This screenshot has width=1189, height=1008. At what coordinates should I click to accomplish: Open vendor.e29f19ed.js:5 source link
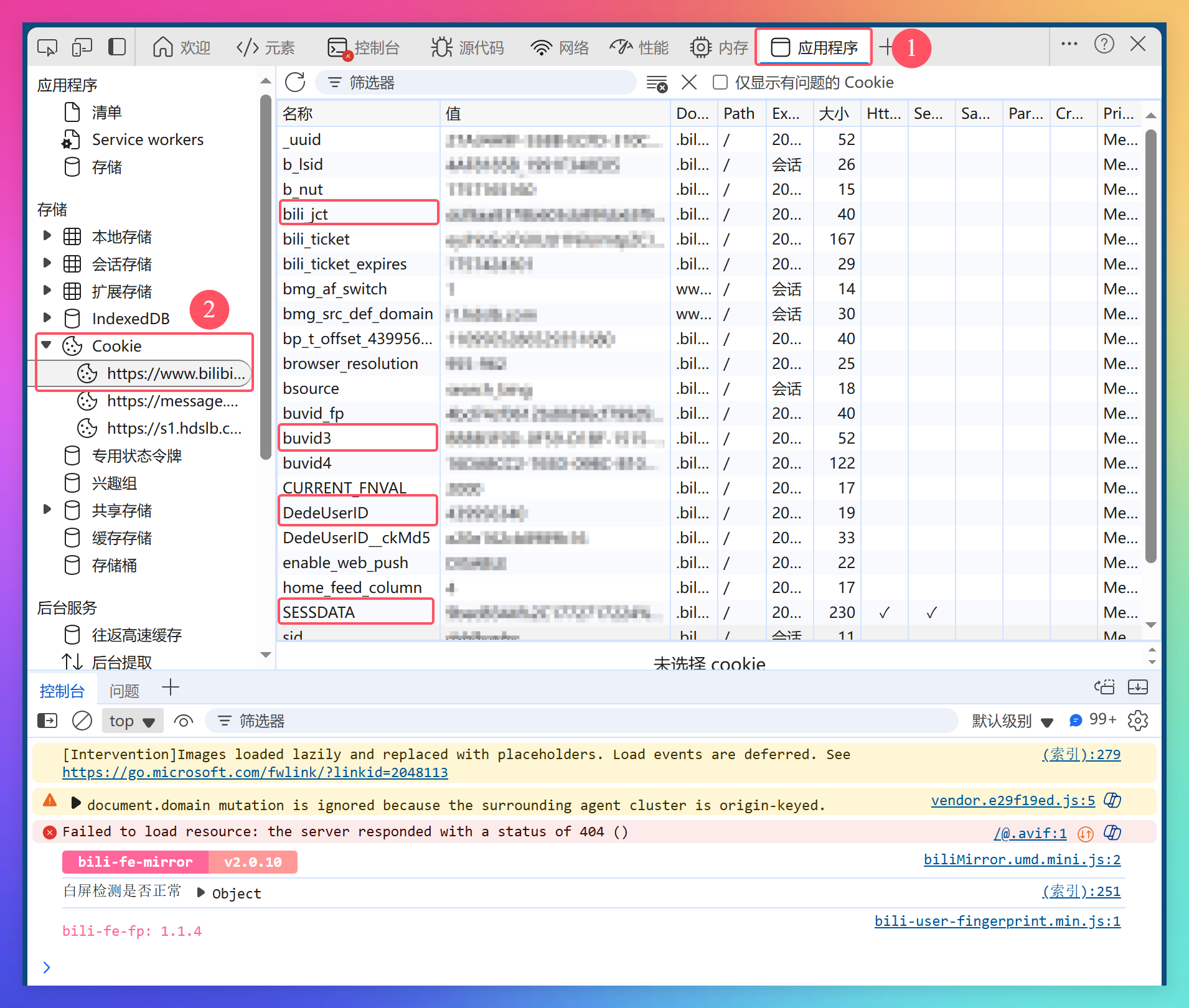pyautogui.click(x=1012, y=800)
